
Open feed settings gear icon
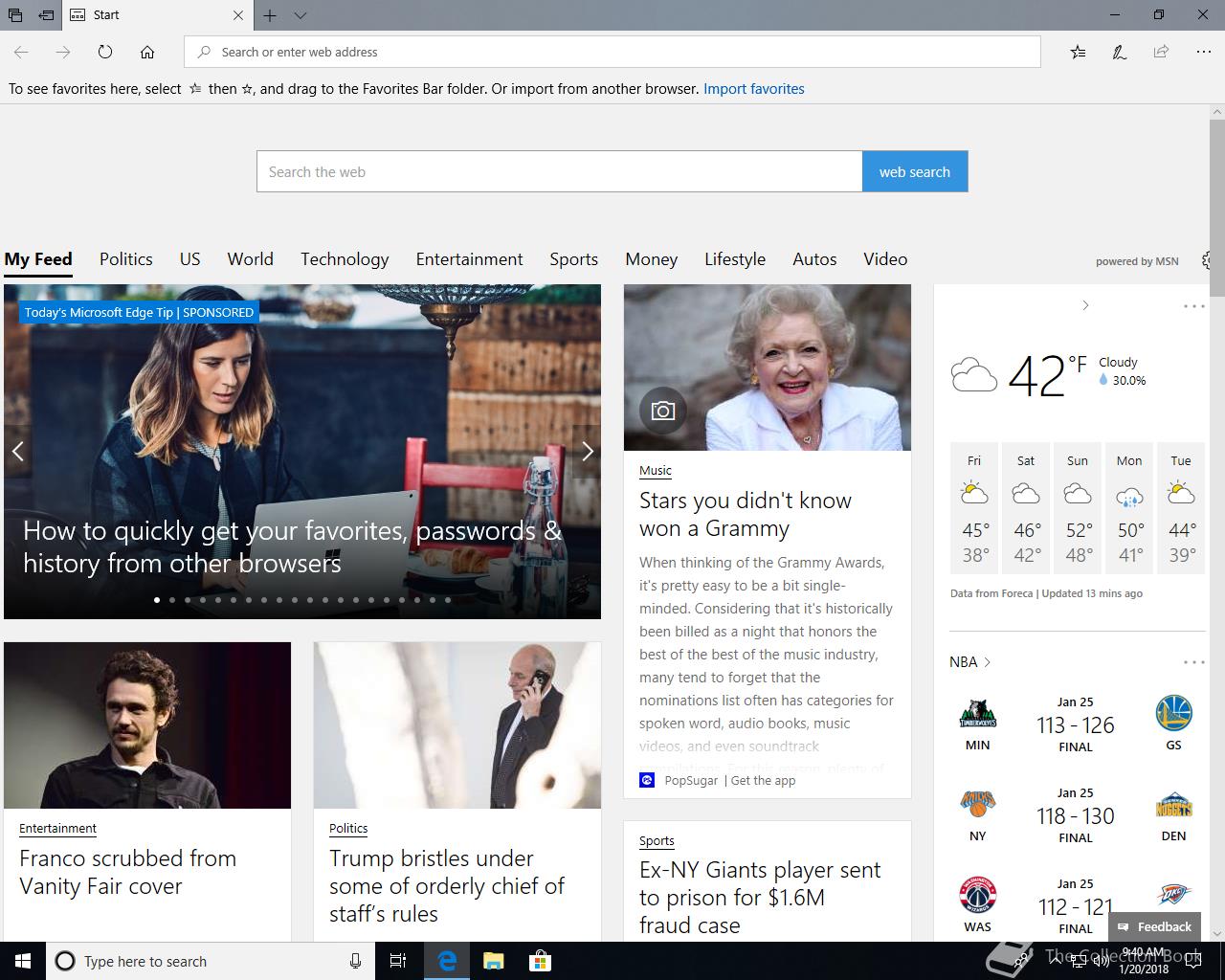coord(1206,260)
